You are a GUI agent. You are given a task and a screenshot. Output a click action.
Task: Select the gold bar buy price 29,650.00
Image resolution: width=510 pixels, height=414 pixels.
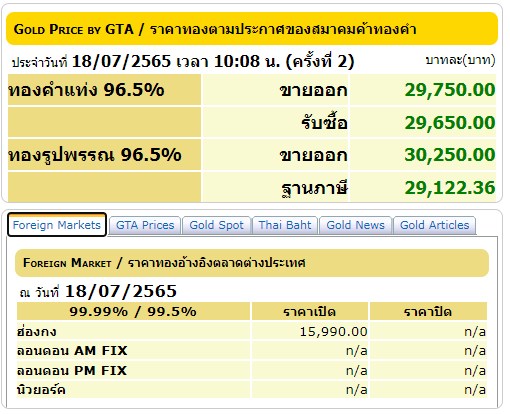[x=450, y=122]
